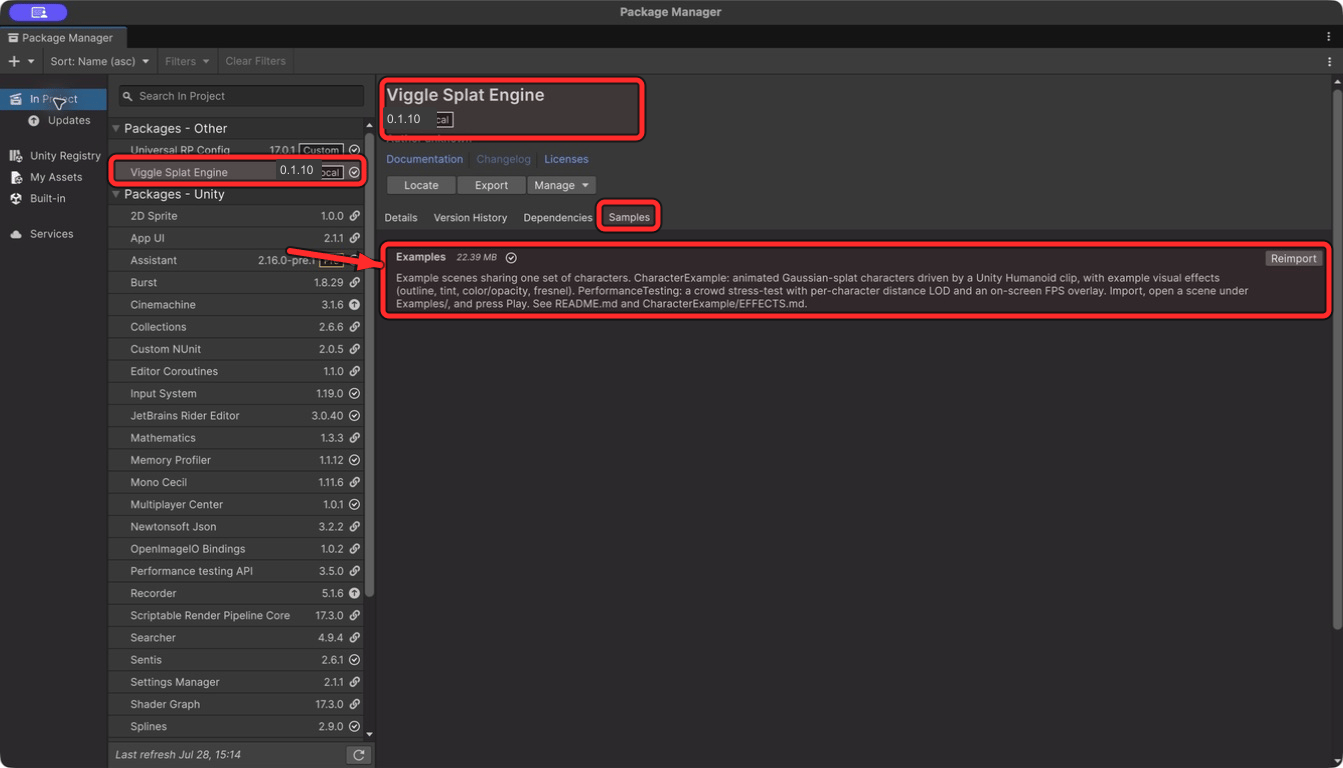Open the Package Manager window options menu
The width and height of the screenshot is (1343, 768).
click(x=1329, y=37)
